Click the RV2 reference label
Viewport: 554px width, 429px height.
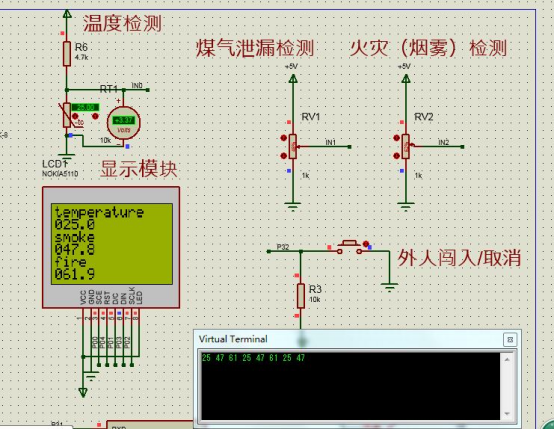point(424,117)
